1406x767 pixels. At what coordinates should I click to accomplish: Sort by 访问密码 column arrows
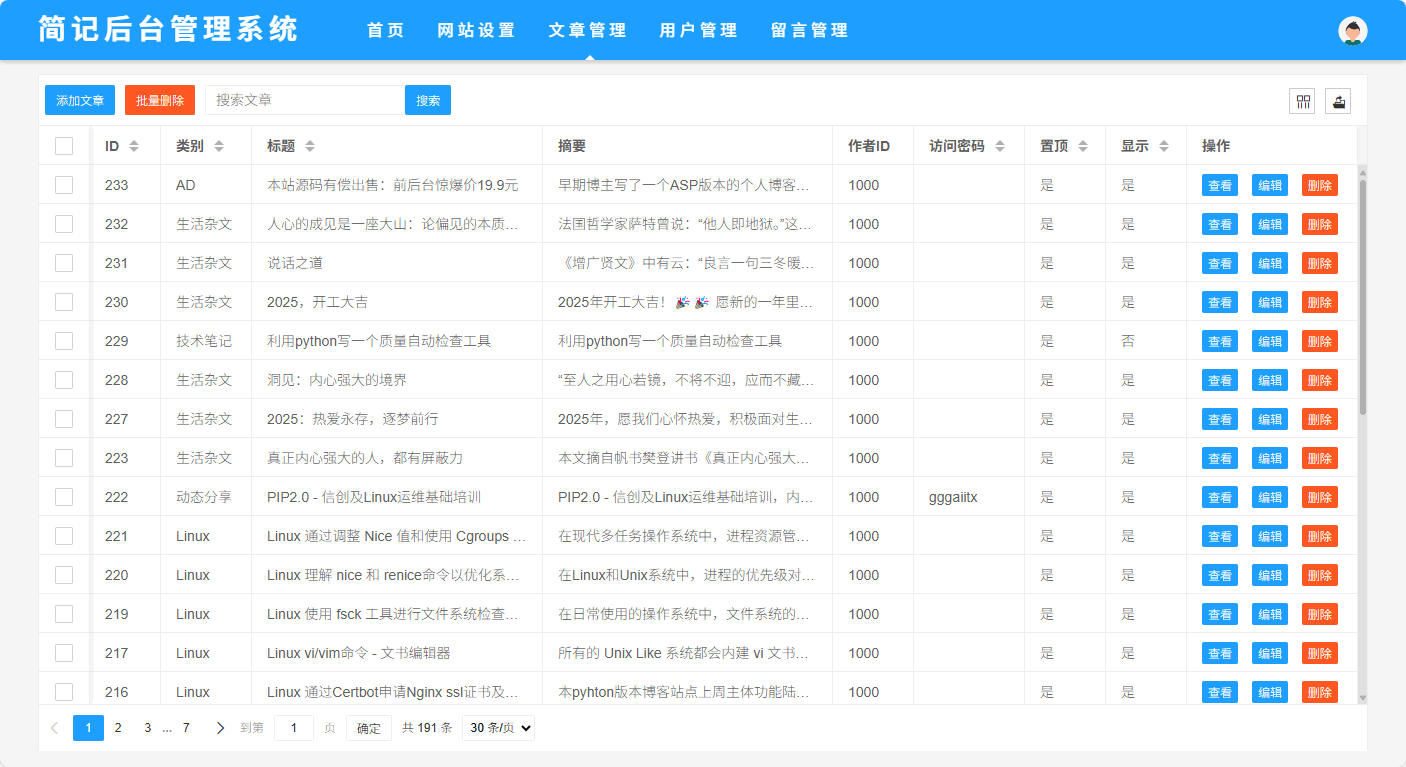[x=999, y=146]
